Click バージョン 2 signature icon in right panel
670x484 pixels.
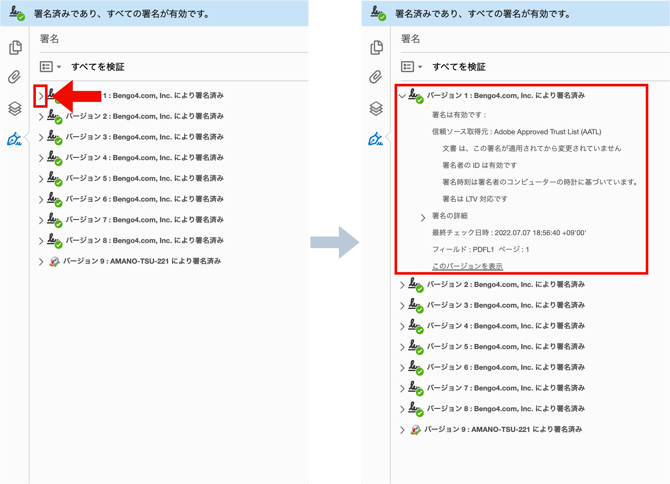tap(416, 285)
